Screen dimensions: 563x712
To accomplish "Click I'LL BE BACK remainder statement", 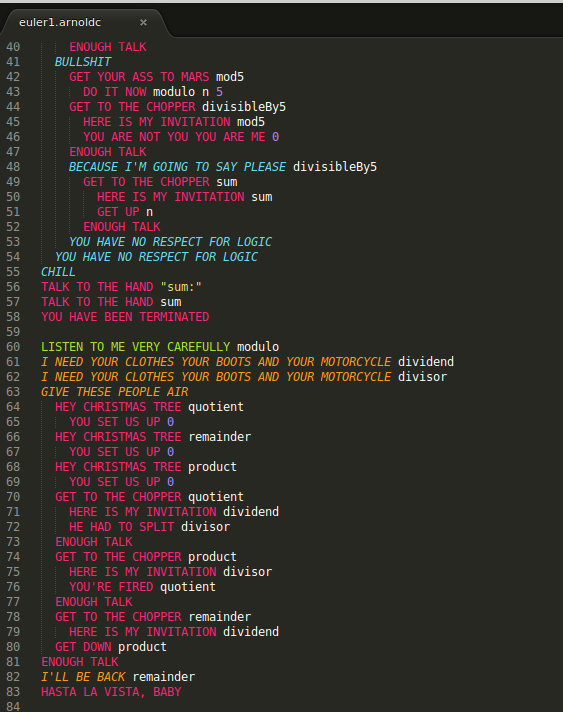I will pyautogui.click(x=118, y=677).
